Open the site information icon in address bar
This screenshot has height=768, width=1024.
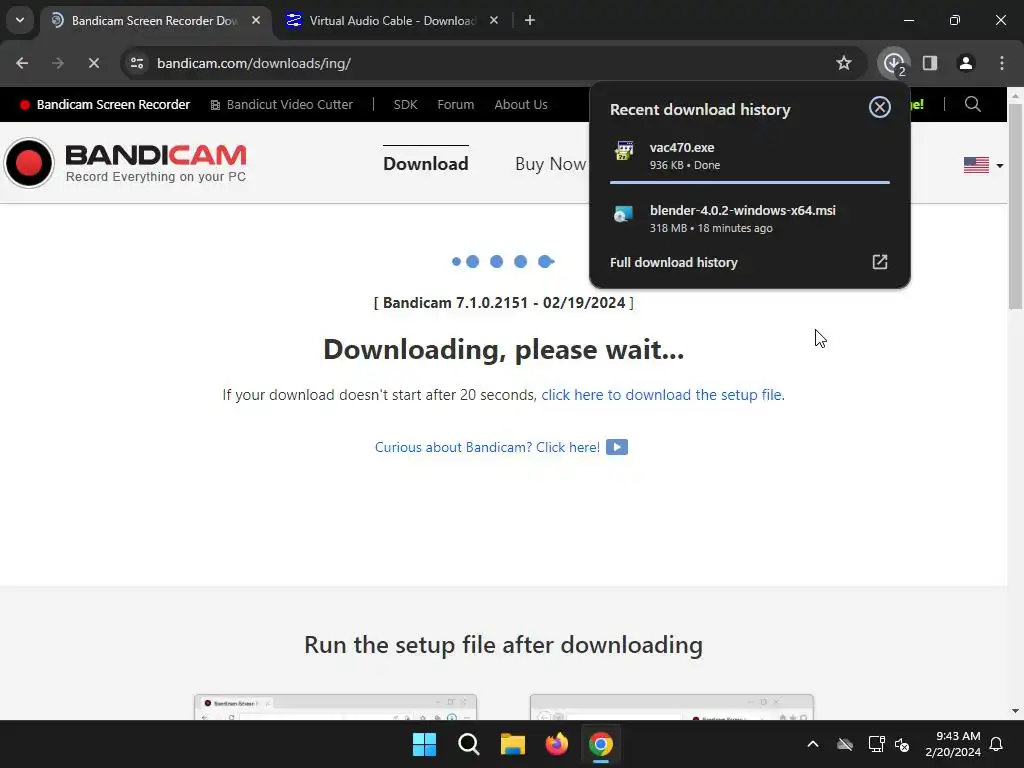pyautogui.click(x=137, y=63)
